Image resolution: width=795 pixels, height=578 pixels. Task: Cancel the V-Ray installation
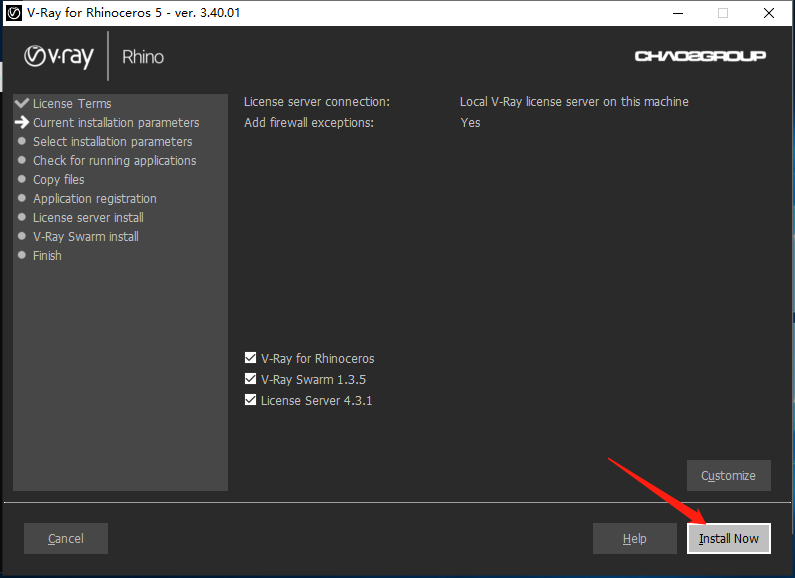point(66,538)
